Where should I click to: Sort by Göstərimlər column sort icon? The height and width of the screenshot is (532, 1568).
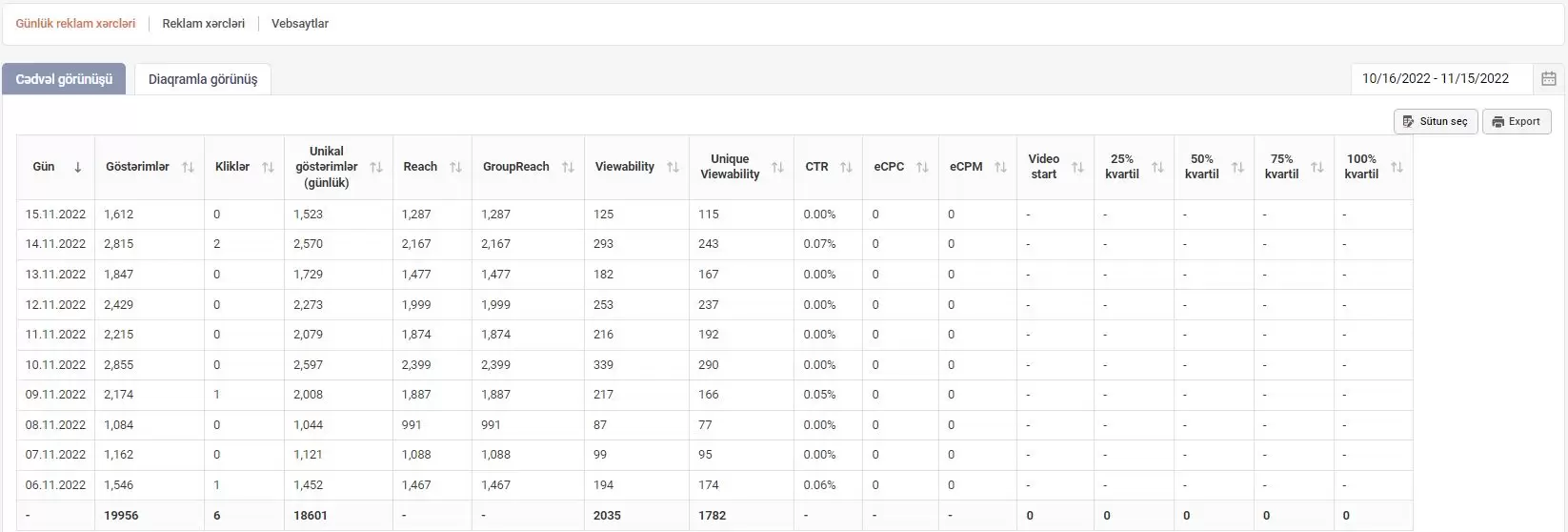[188, 167]
